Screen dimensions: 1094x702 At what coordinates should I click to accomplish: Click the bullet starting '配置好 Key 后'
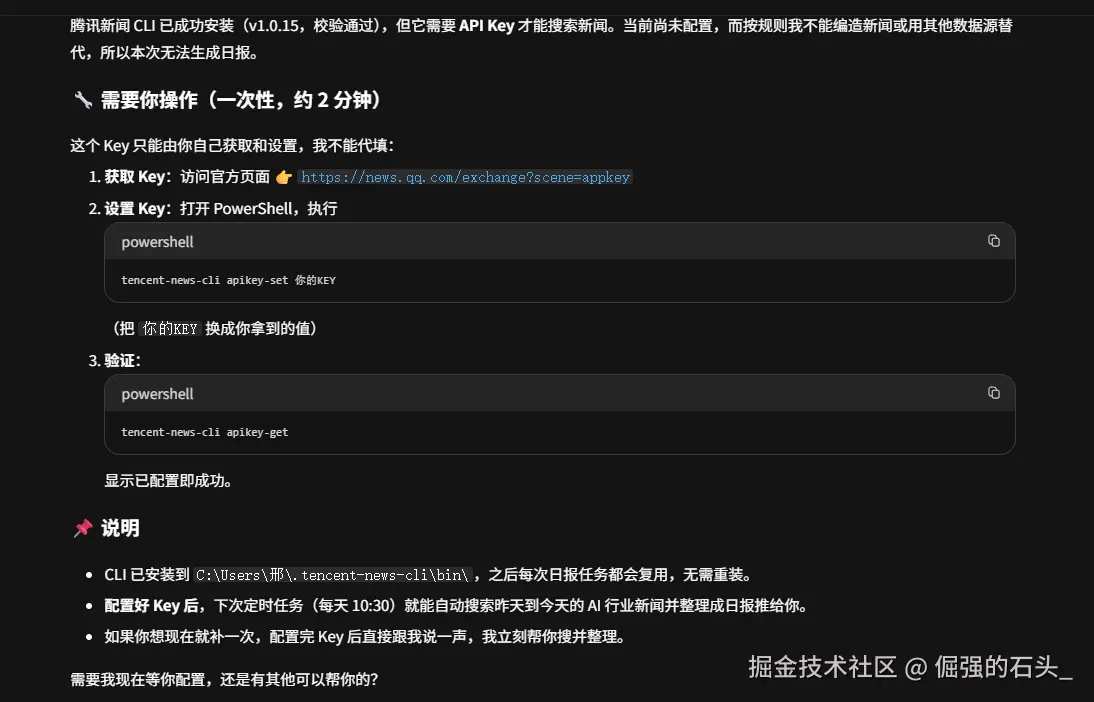pyautogui.click(x=456, y=606)
